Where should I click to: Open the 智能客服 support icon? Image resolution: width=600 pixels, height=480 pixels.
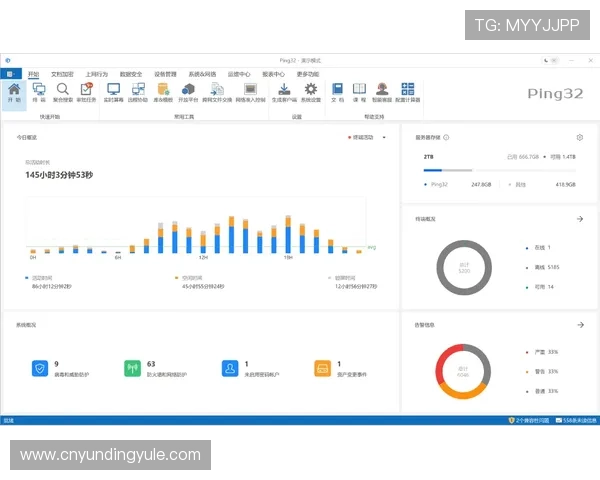pos(381,92)
